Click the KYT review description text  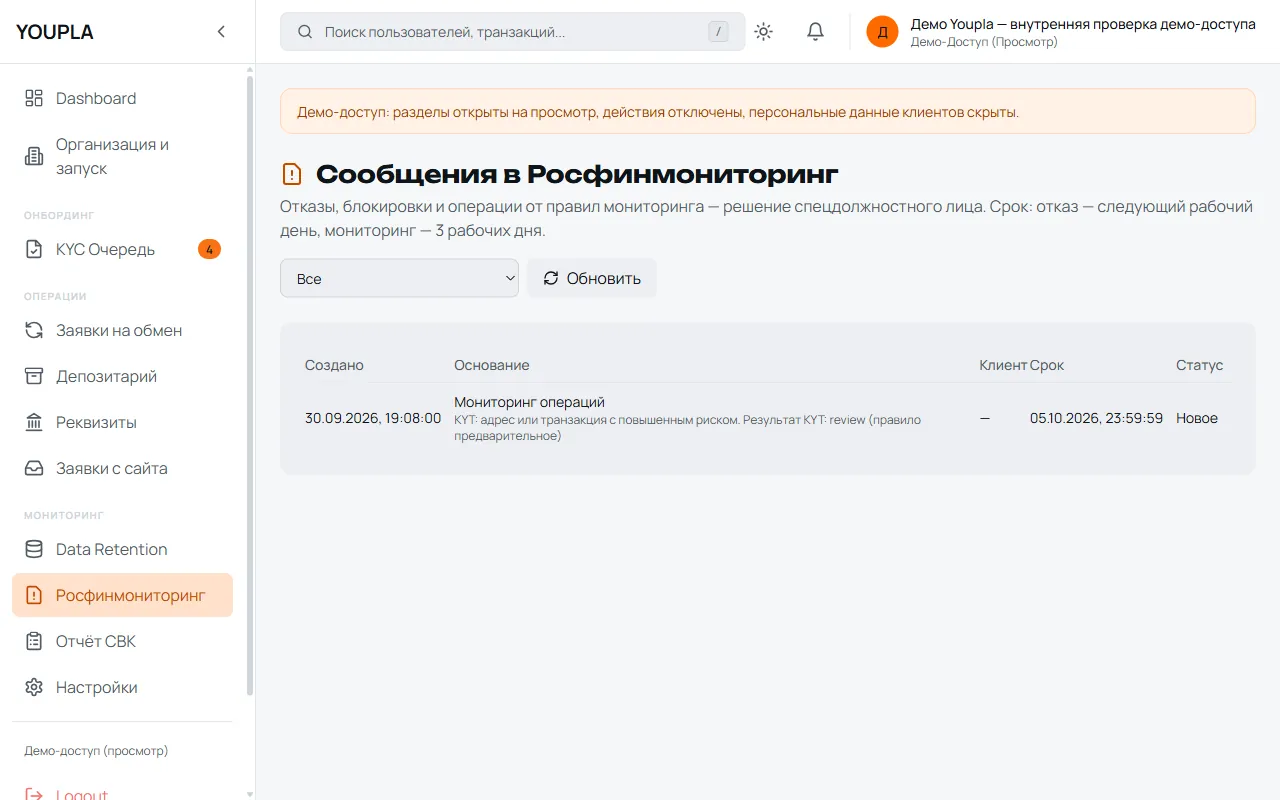coord(687,428)
